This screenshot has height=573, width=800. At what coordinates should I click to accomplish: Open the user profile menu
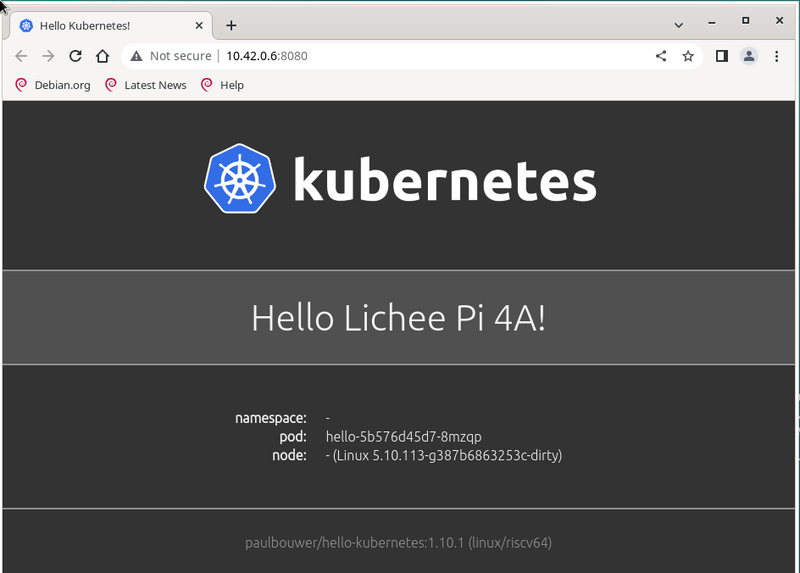tap(749, 56)
